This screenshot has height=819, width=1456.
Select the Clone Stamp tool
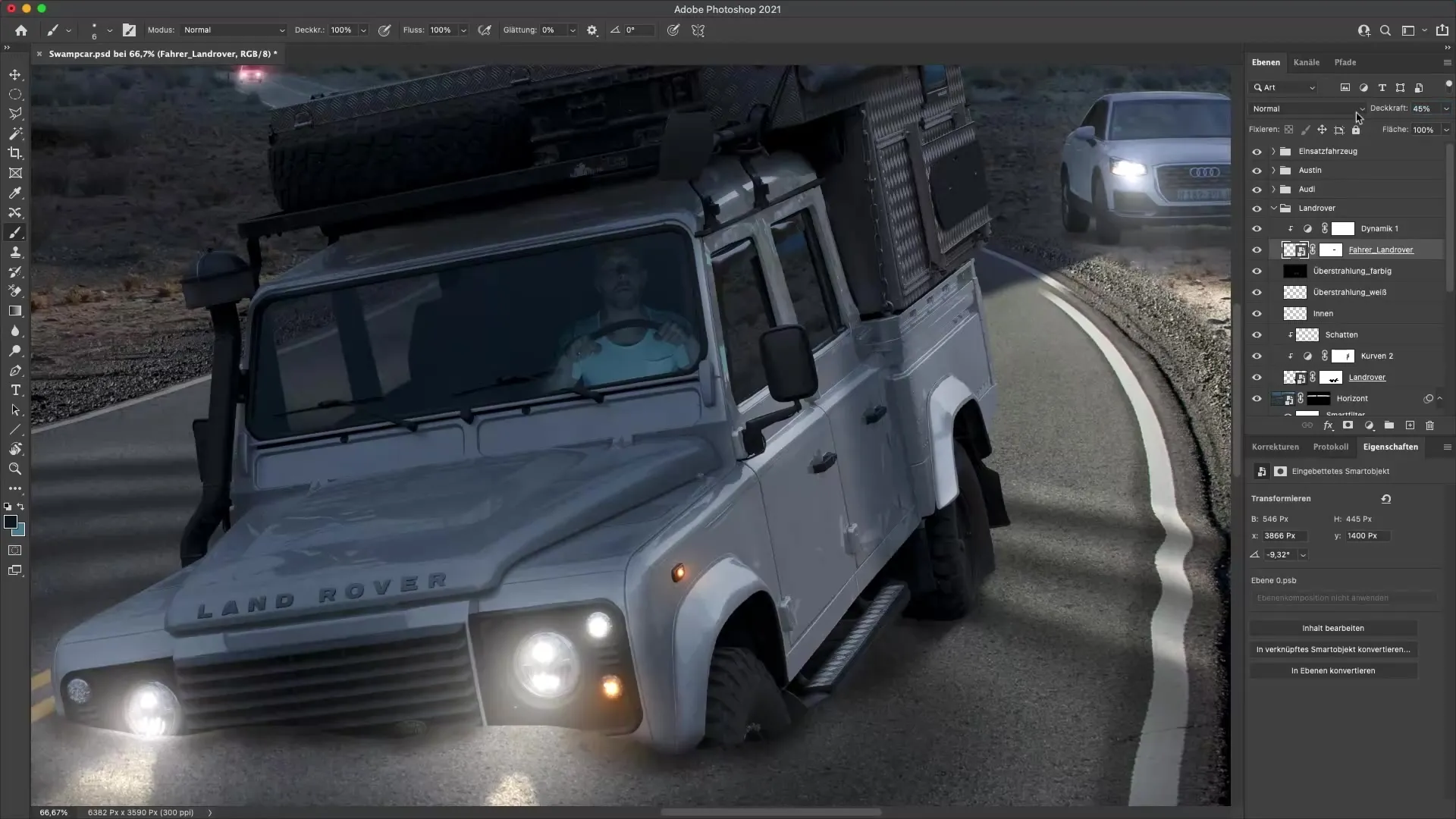(x=15, y=253)
